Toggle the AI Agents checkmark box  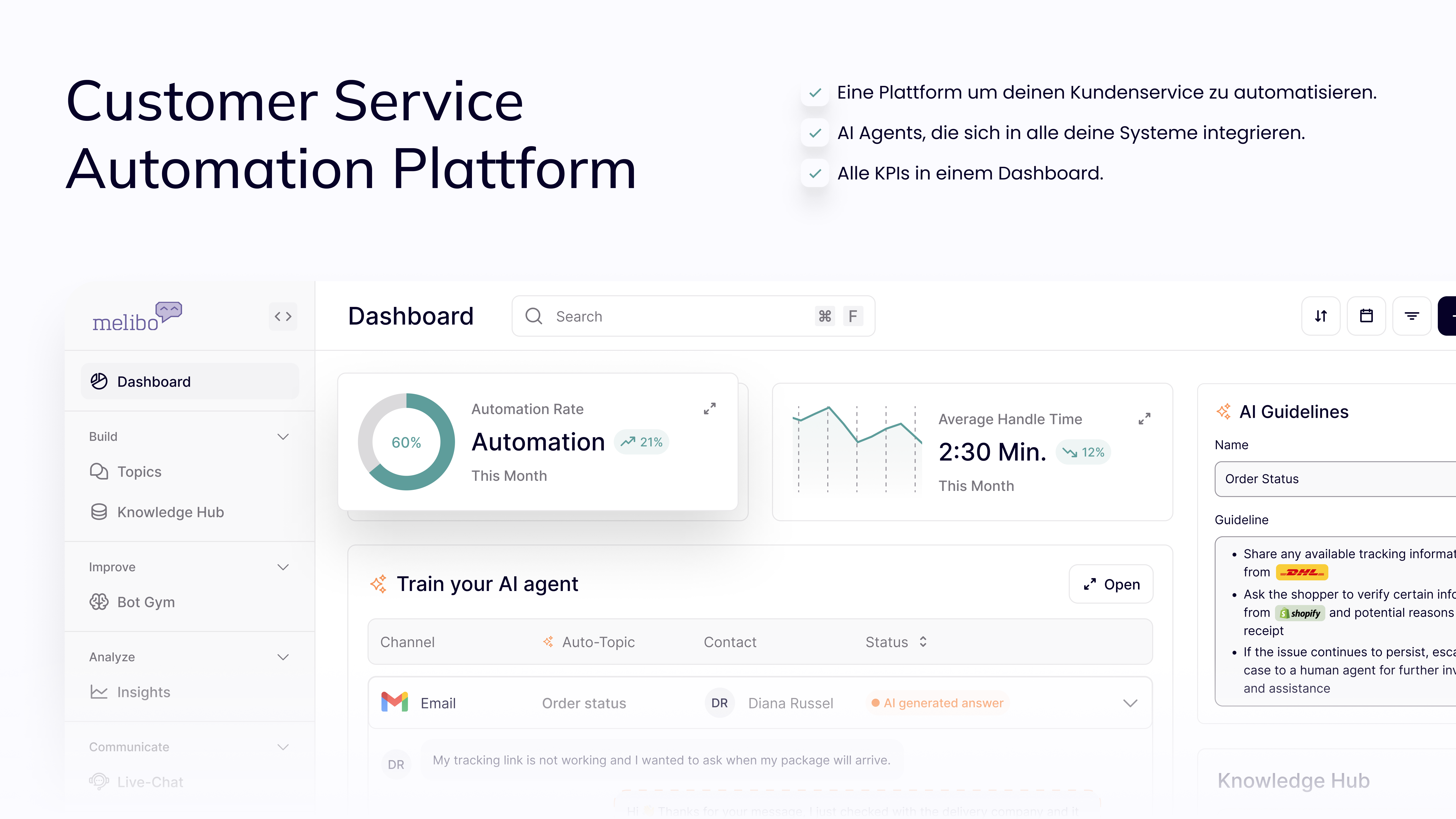(815, 133)
